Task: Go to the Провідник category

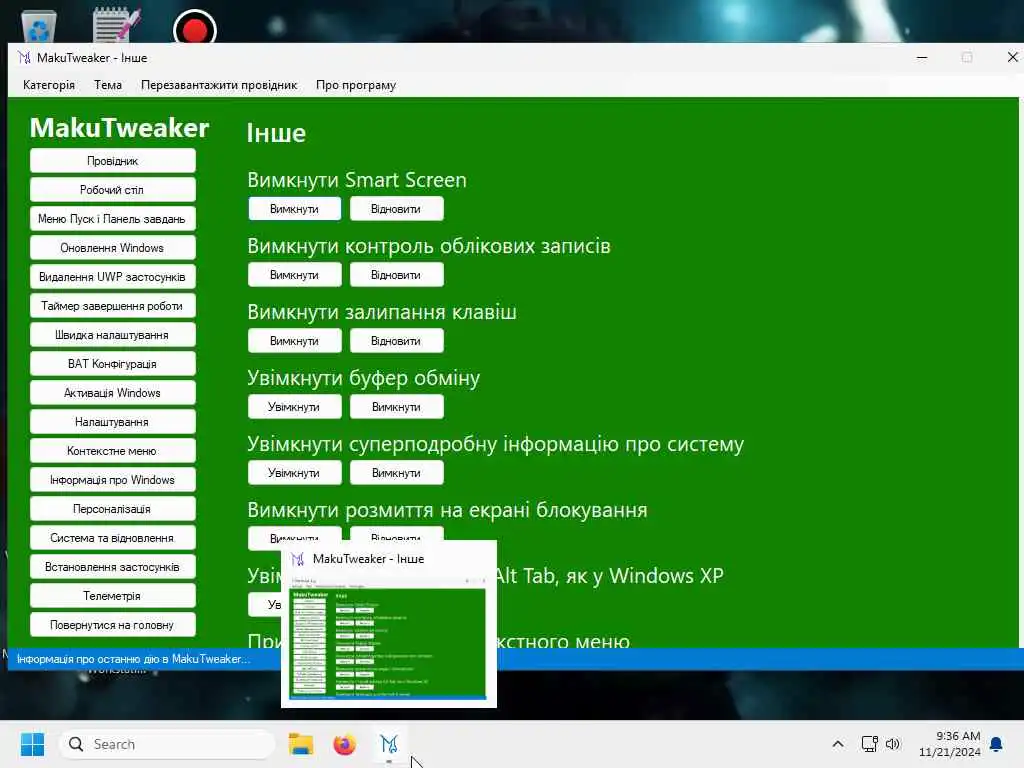Action: [x=112, y=161]
